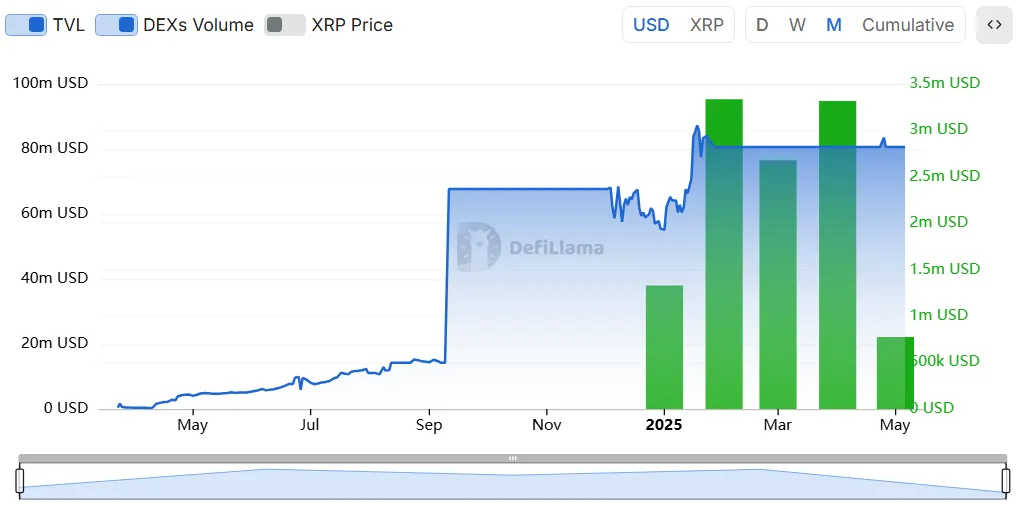Click the right range slider handle

(1006, 480)
